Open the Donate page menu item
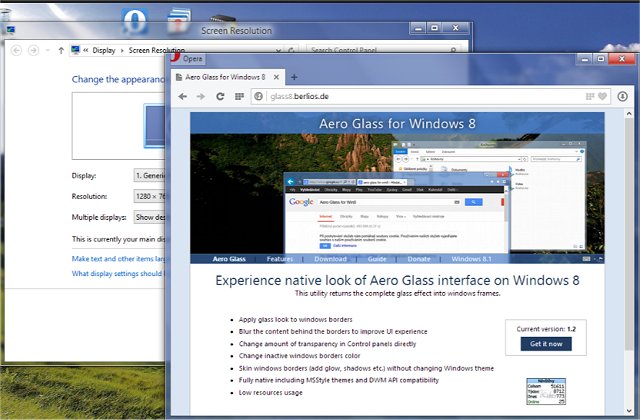Image resolution: width=640 pixels, height=420 pixels. click(419, 259)
